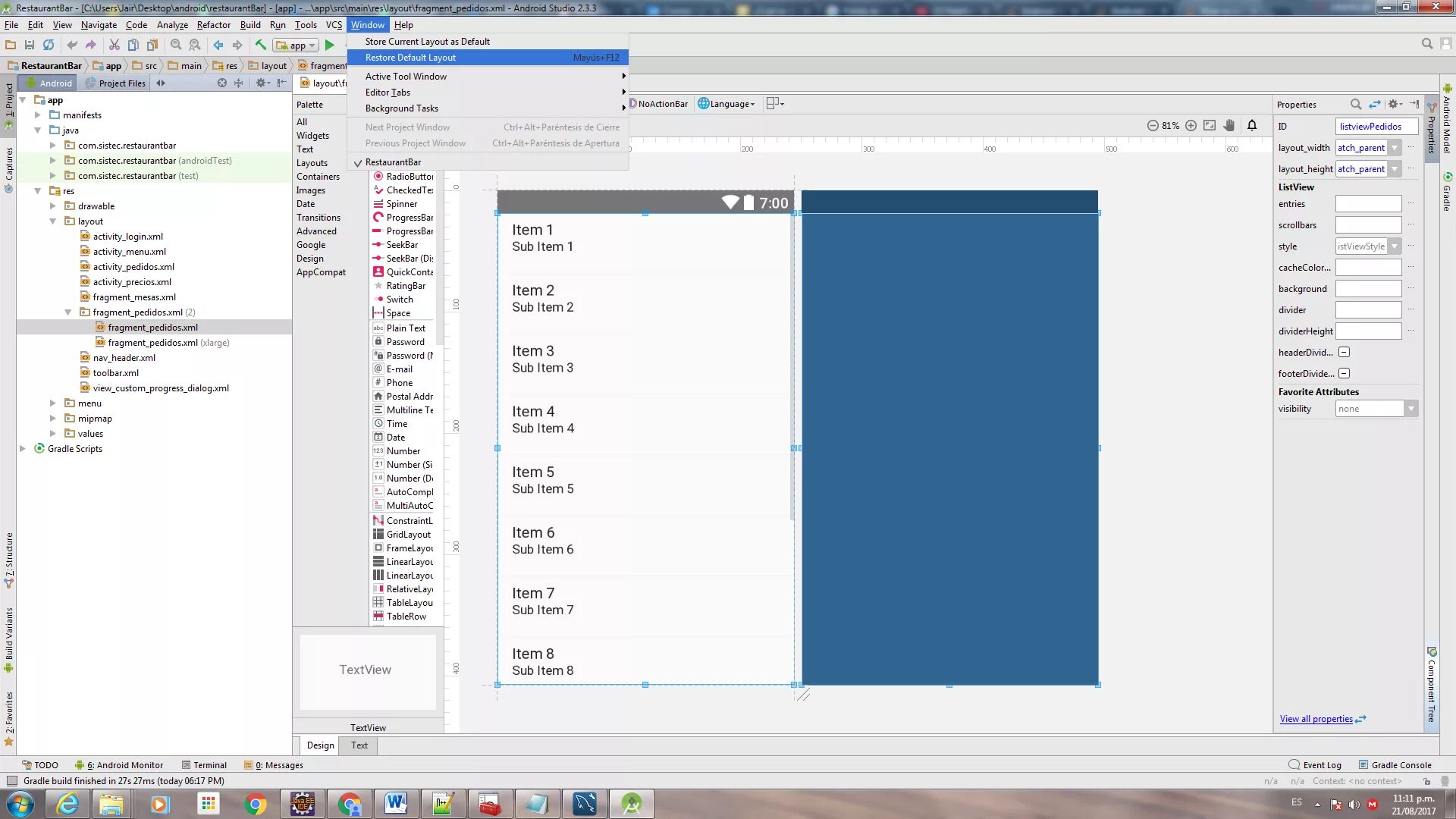1456x819 pixels.
Task: Click the green Run app button
Action: 330,45
